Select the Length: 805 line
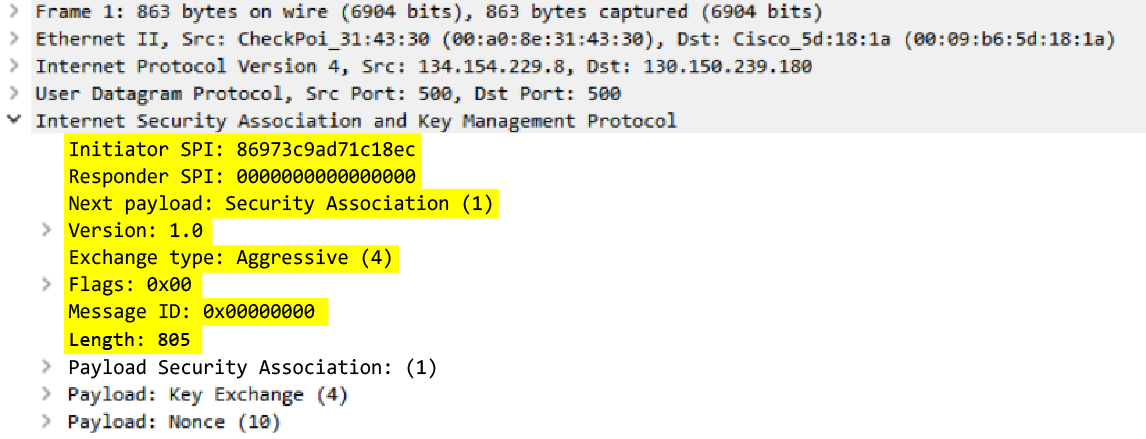1146x439 pixels. (x=129, y=340)
